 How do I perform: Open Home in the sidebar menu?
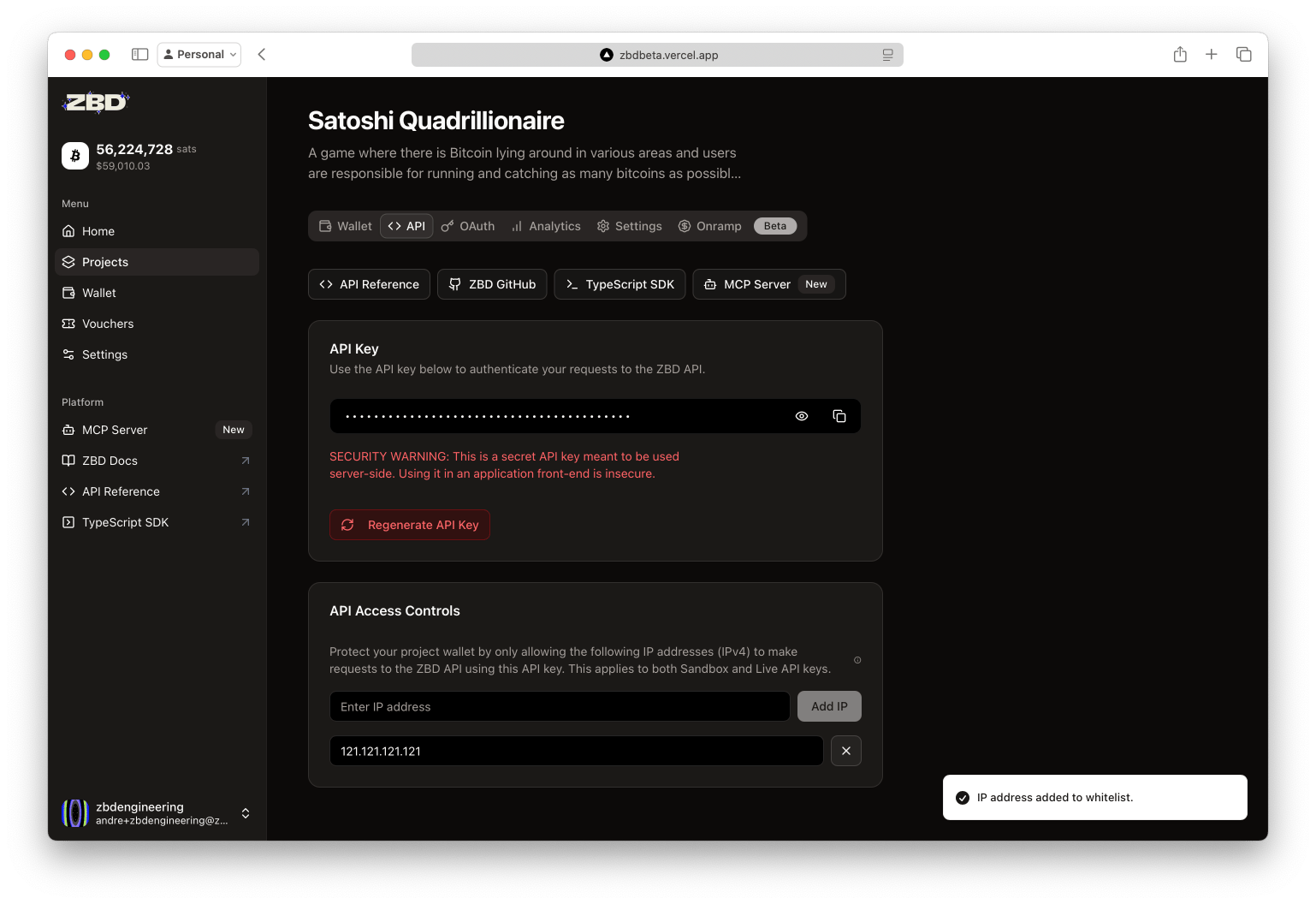[157, 231]
